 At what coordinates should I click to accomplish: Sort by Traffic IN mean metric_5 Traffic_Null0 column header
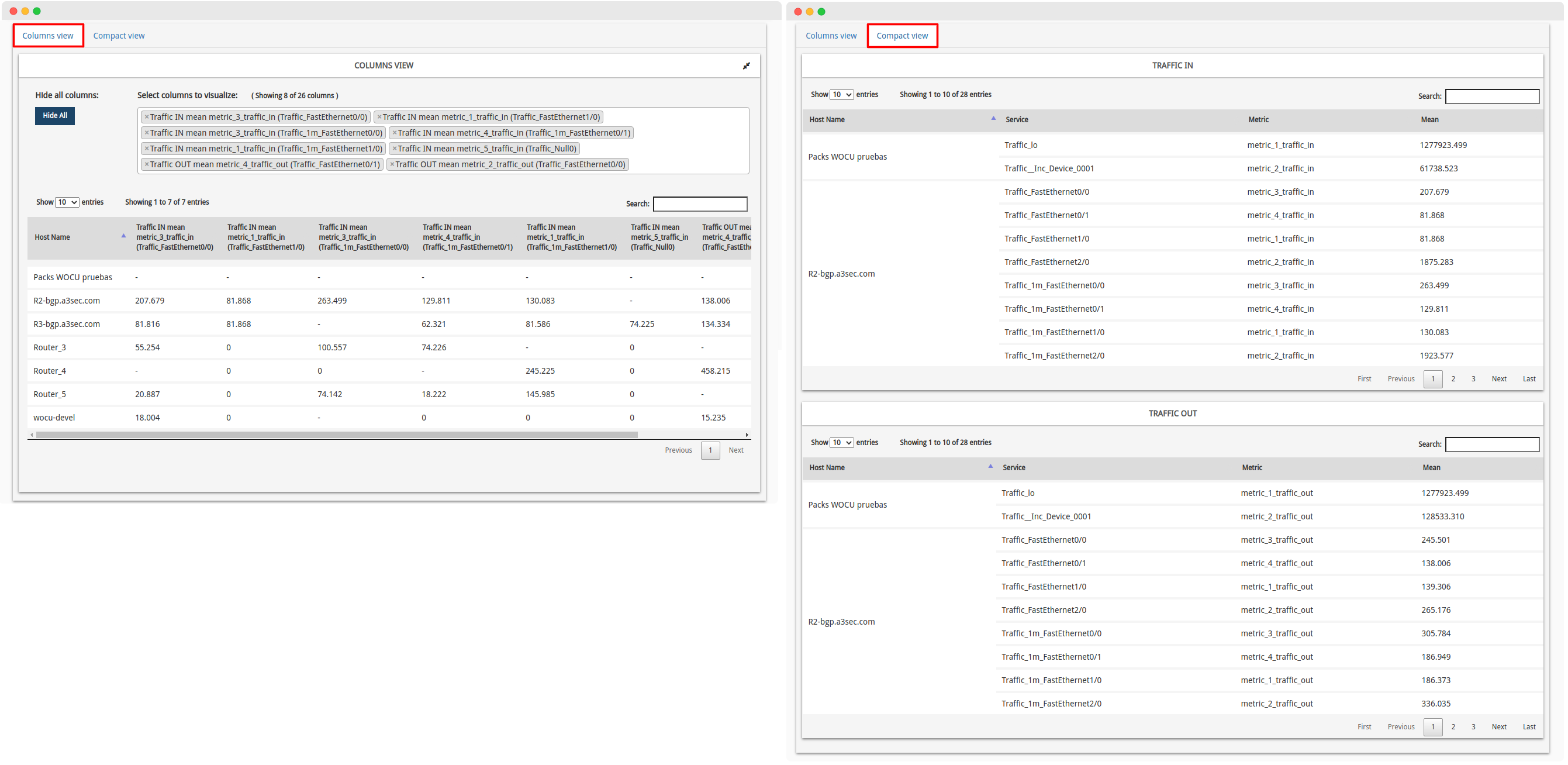coord(659,237)
